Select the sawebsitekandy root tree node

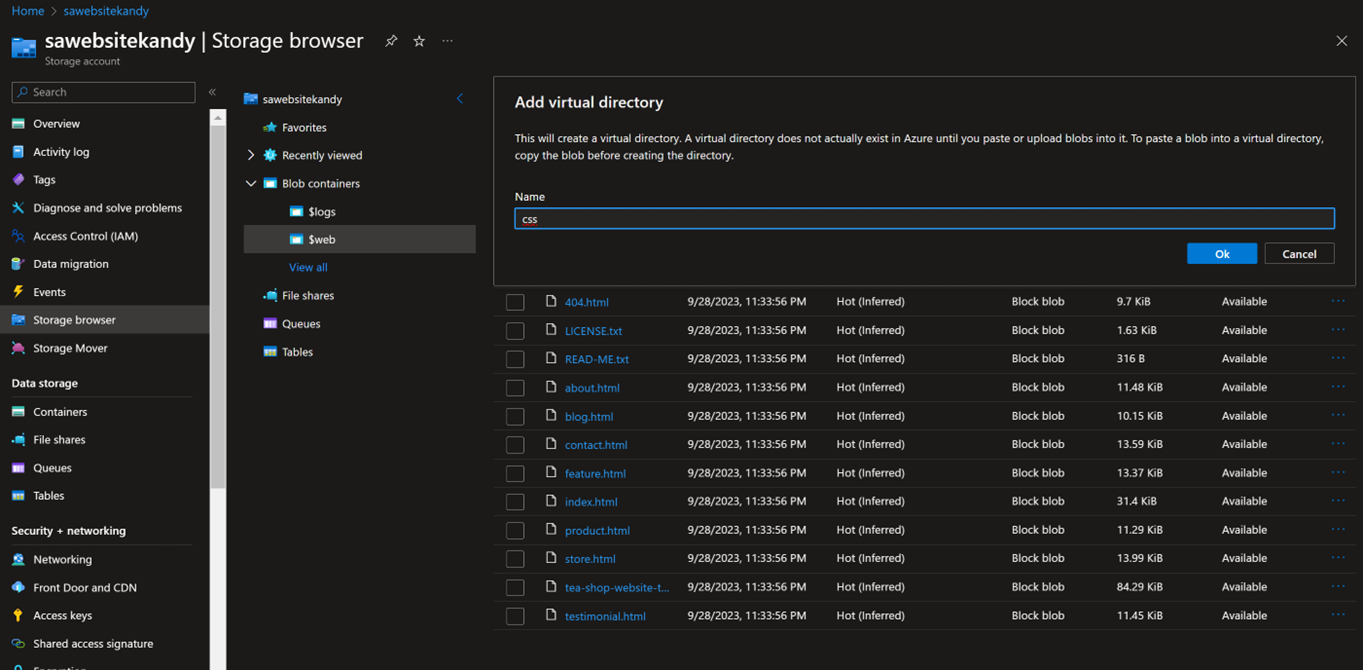pyautogui.click(x=302, y=100)
